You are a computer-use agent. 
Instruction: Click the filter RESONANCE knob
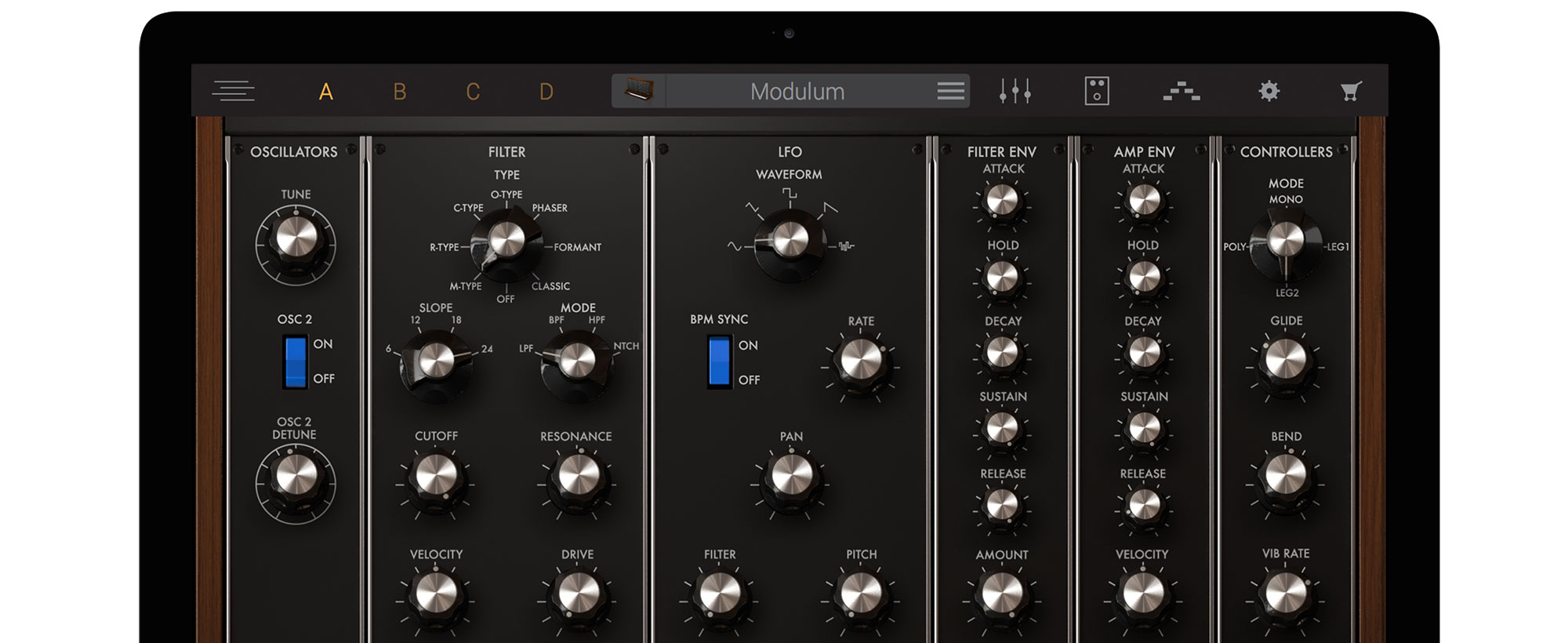pos(579,478)
